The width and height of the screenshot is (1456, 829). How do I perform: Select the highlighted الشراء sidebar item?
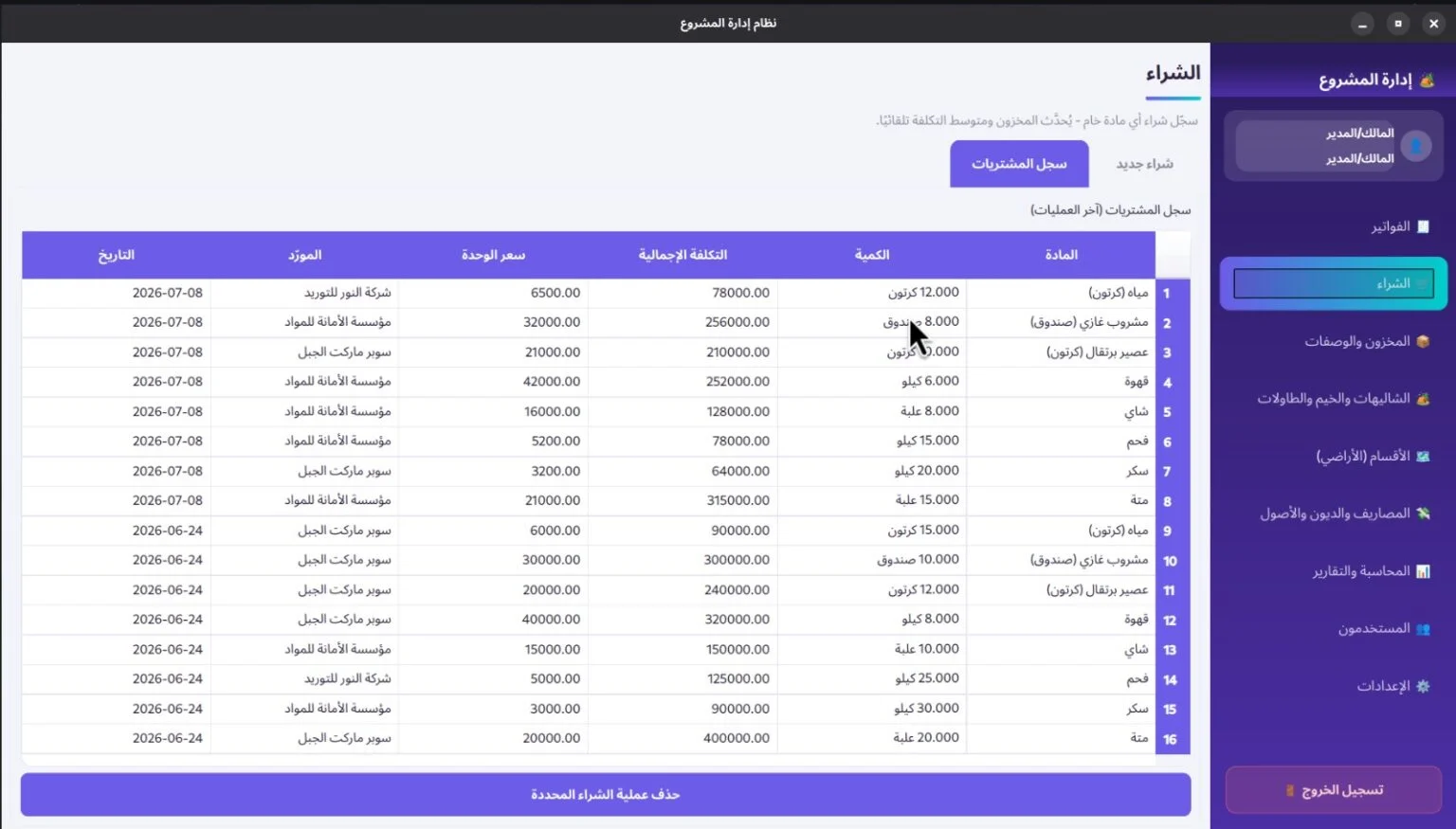(1334, 283)
